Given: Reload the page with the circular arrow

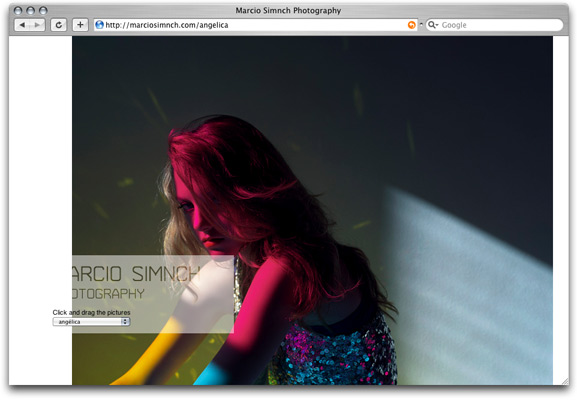Looking at the screenshot, I should (x=59, y=25).
